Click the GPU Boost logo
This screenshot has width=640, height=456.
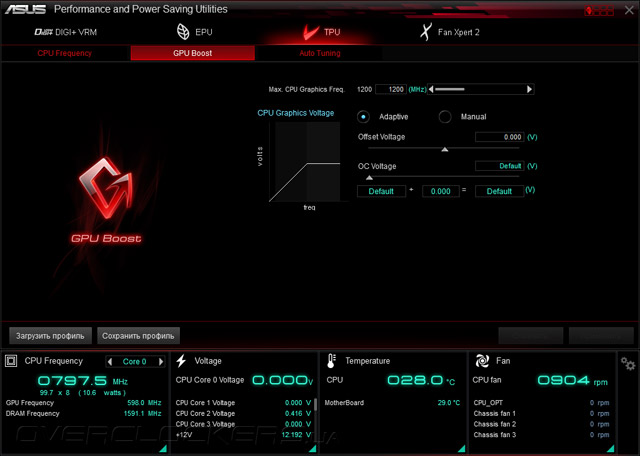[106, 200]
